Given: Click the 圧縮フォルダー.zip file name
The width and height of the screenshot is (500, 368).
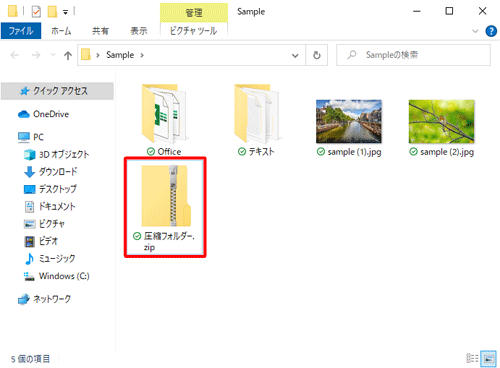Looking at the screenshot, I should coord(169,241).
